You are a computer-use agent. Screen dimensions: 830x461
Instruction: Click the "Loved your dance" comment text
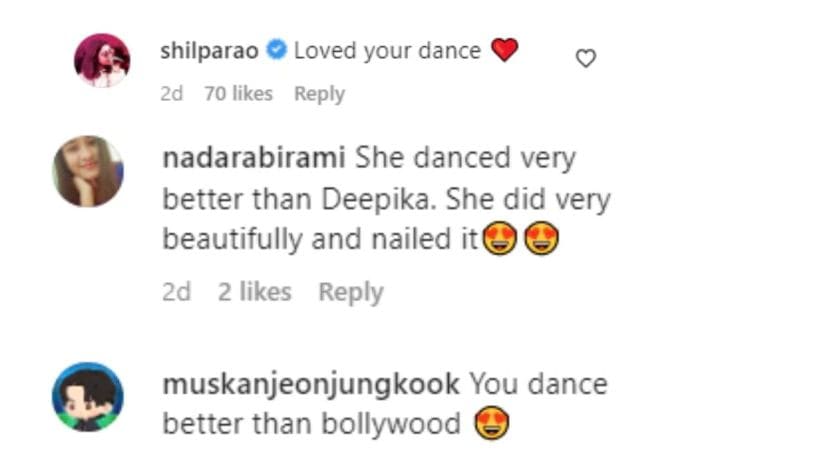(x=387, y=50)
